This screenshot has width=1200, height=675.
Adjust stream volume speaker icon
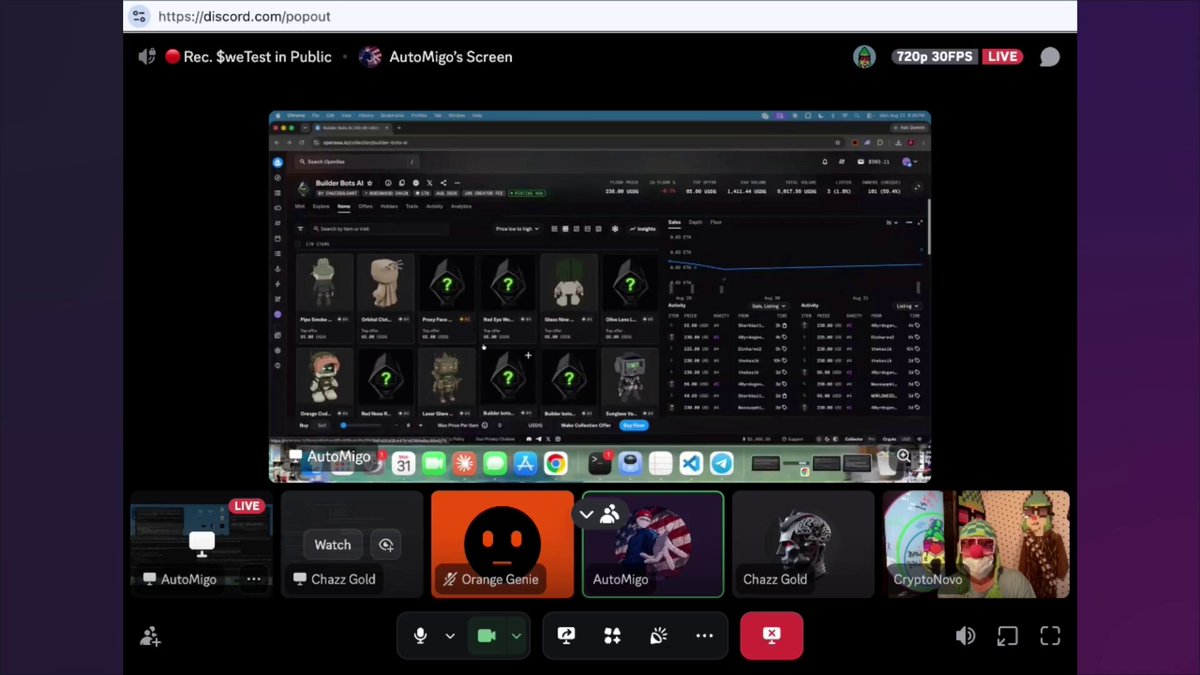click(x=965, y=636)
